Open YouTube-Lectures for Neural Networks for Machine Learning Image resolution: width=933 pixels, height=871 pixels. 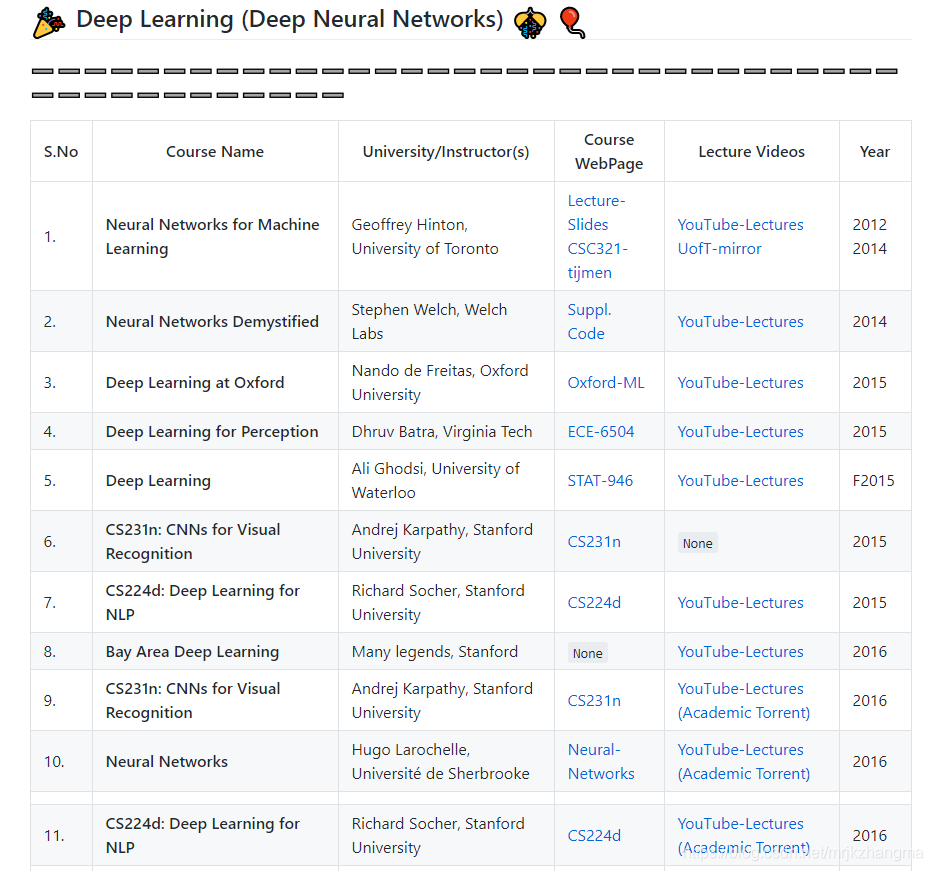[740, 225]
